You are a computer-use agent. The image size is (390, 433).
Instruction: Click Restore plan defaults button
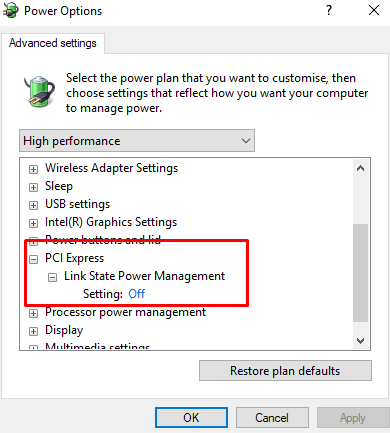pos(285,370)
